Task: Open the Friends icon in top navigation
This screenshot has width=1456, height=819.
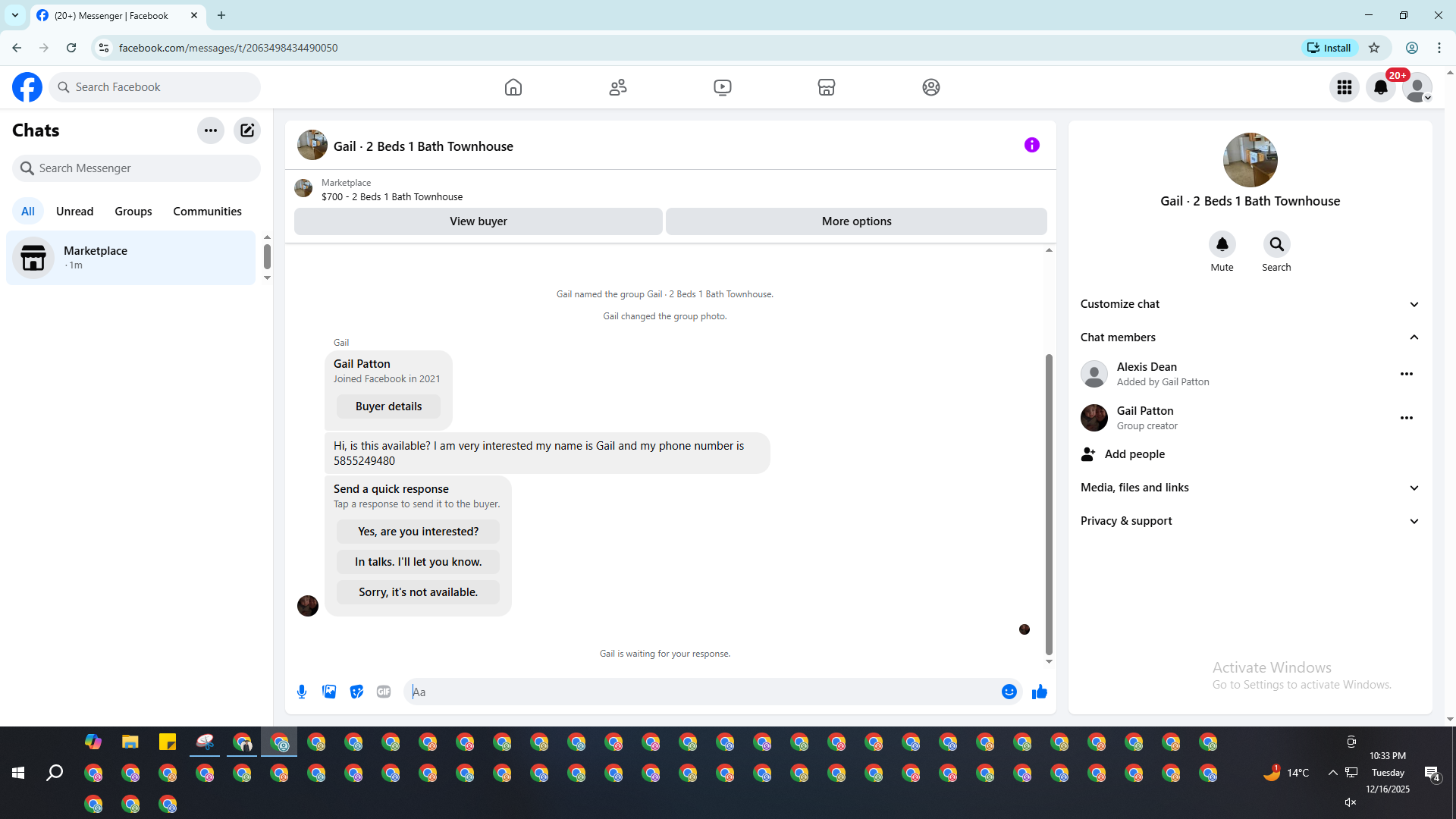Action: coord(618,87)
